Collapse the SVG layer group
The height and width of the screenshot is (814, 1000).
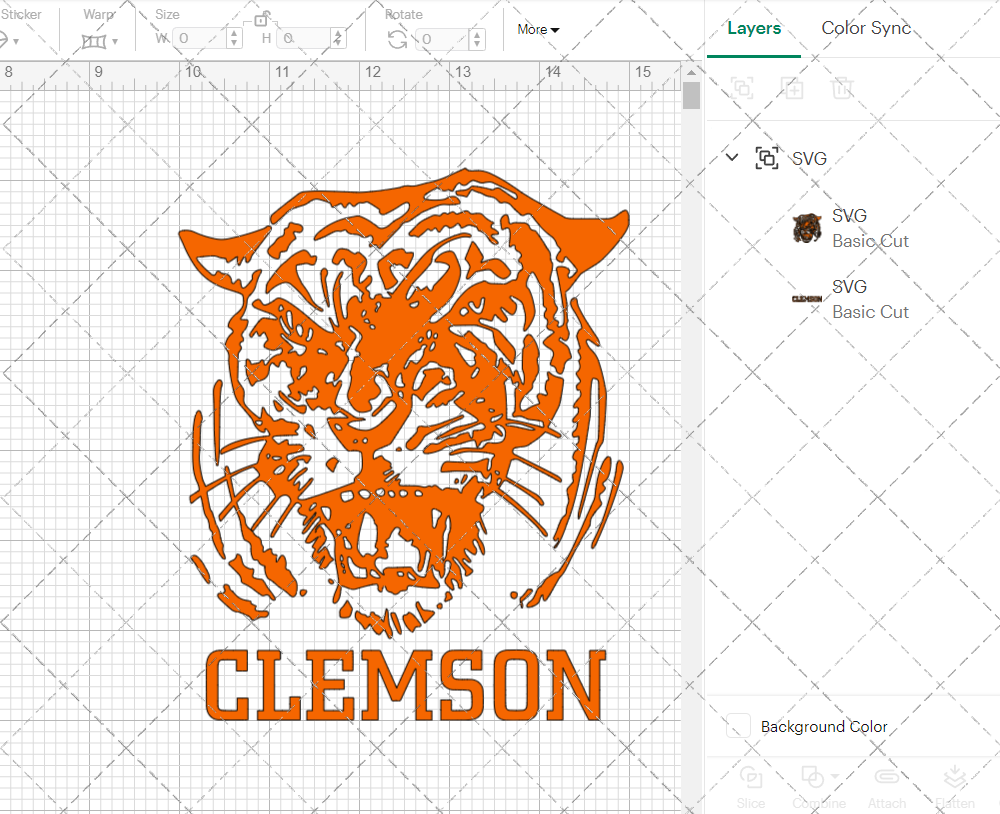(x=731, y=157)
